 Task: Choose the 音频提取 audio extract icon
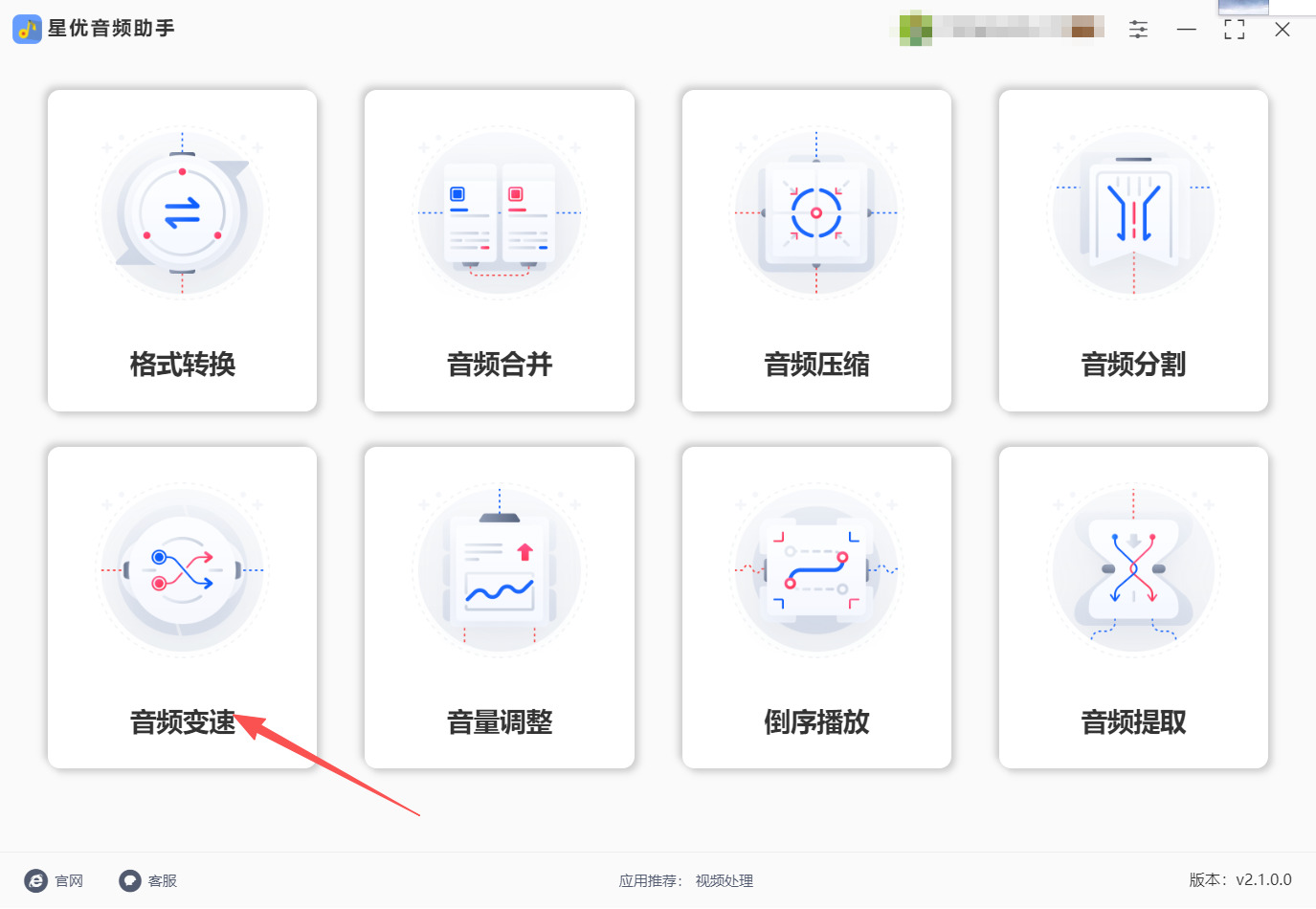(x=1133, y=570)
